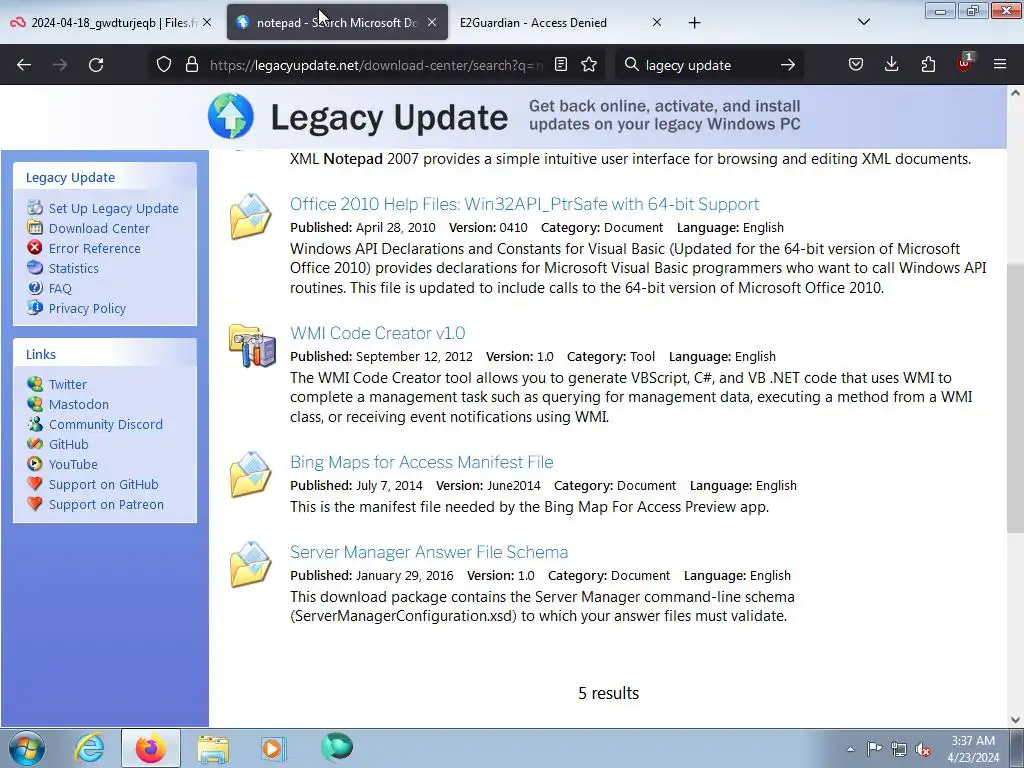Open Twitter link in Links panel
1024x768 pixels.
point(67,384)
